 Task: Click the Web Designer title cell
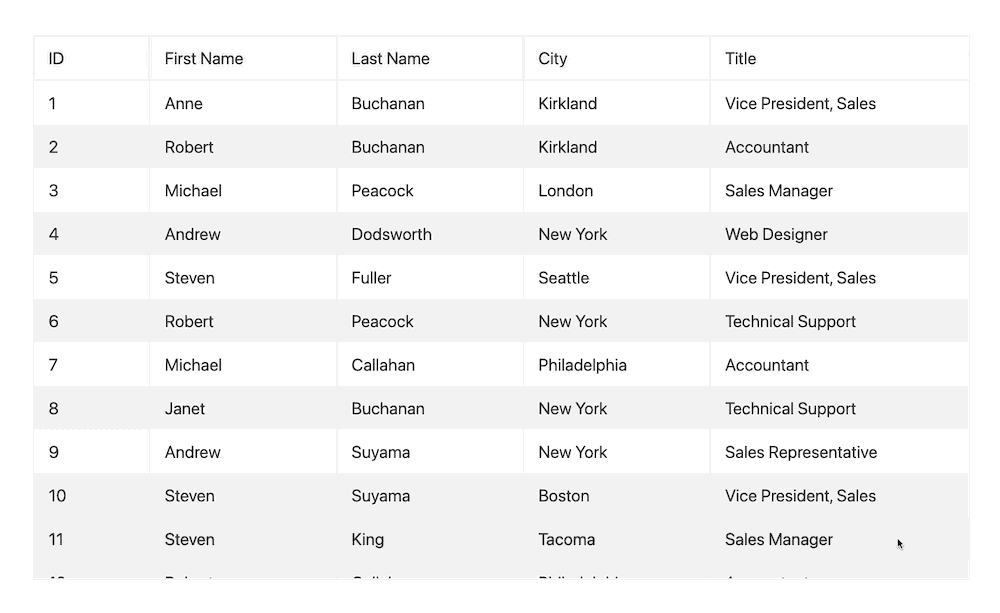coord(776,235)
